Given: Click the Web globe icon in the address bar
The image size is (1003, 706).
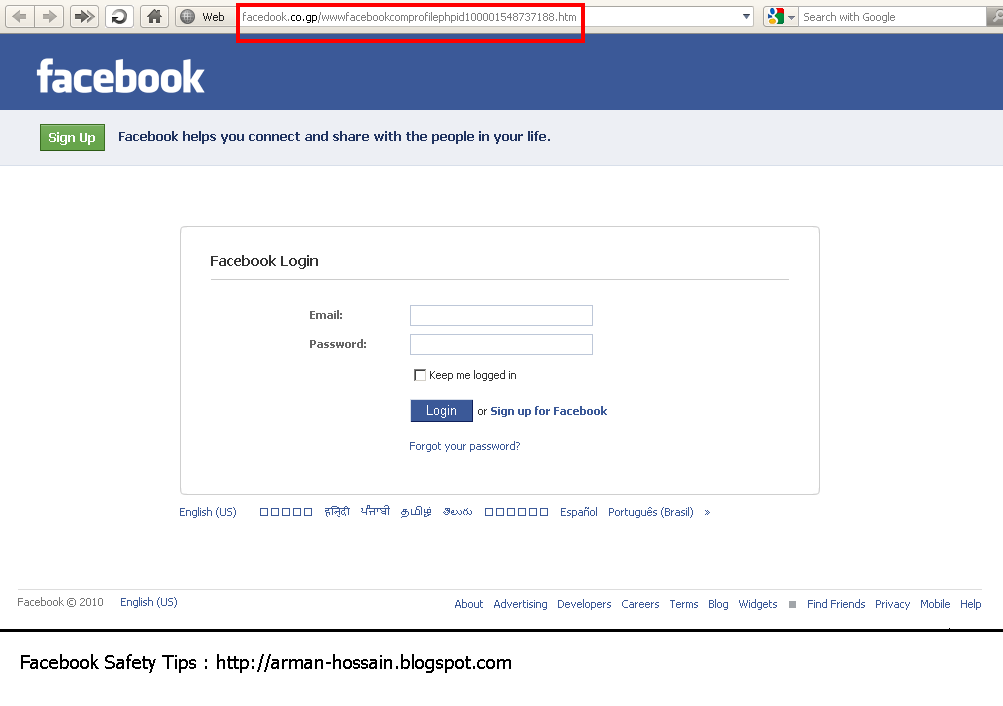Looking at the screenshot, I should click(187, 17).
